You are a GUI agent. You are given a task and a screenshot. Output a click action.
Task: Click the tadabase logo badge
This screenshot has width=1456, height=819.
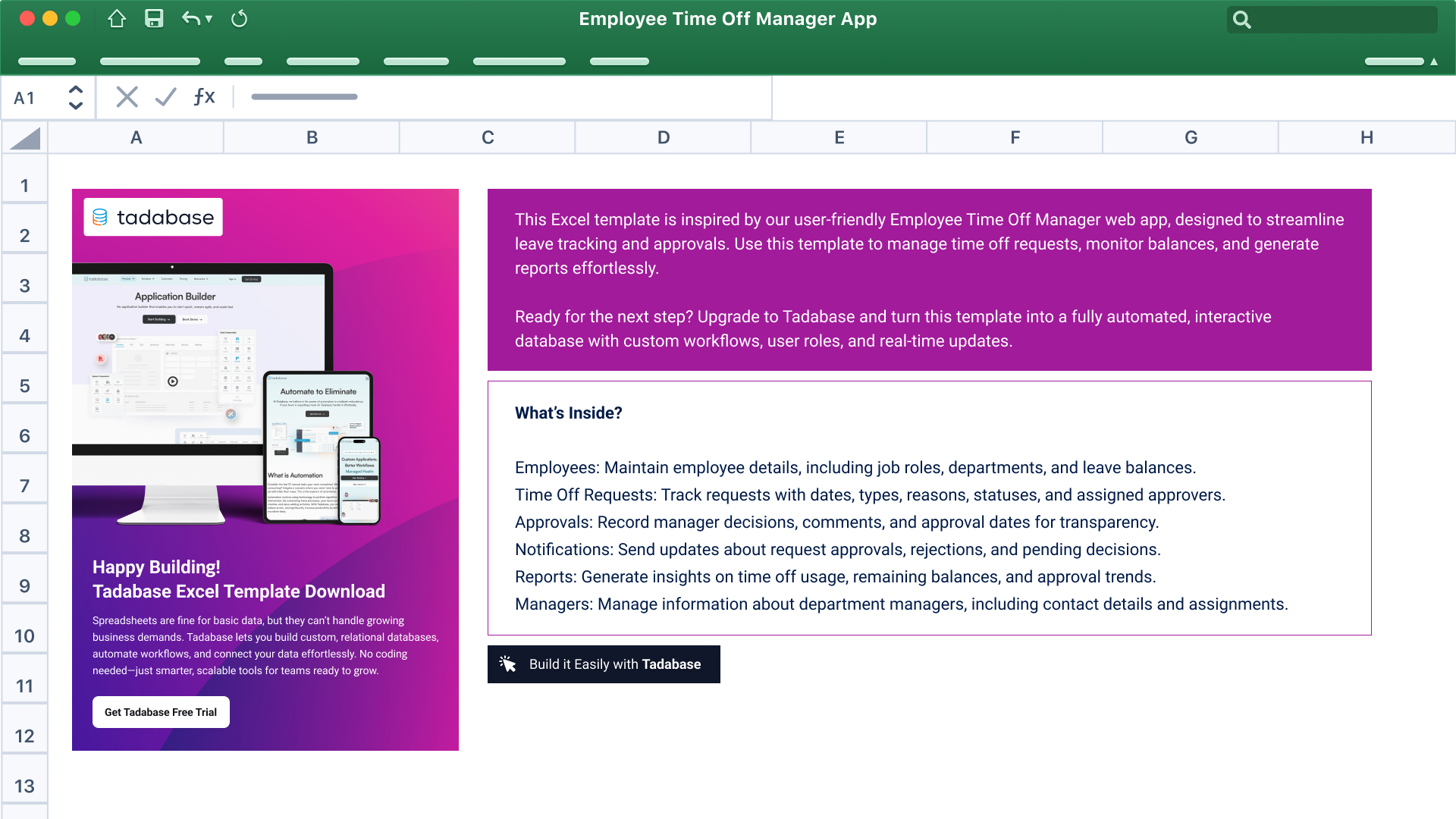coord(153,218)
